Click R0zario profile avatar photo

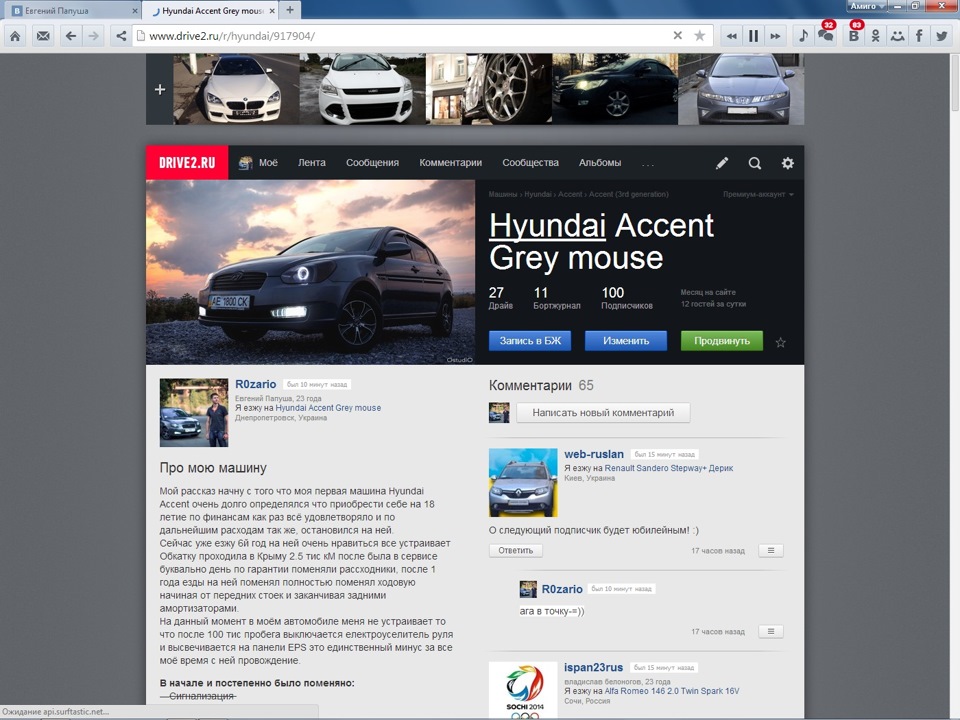(x=193, y=413)
